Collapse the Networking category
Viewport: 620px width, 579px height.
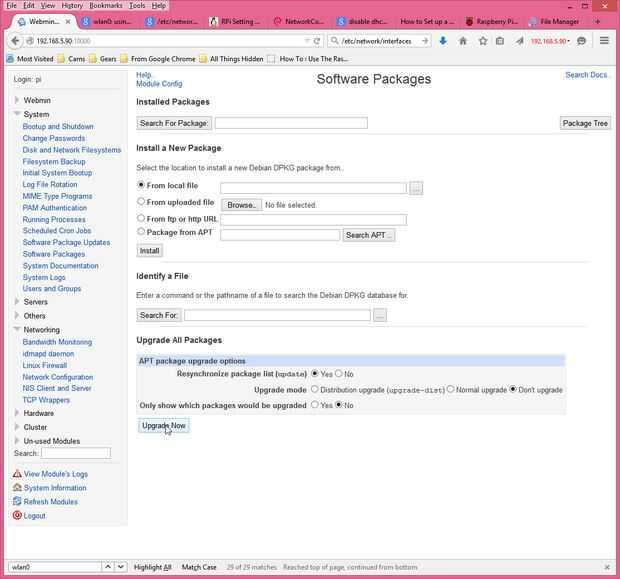coord(17,329)
